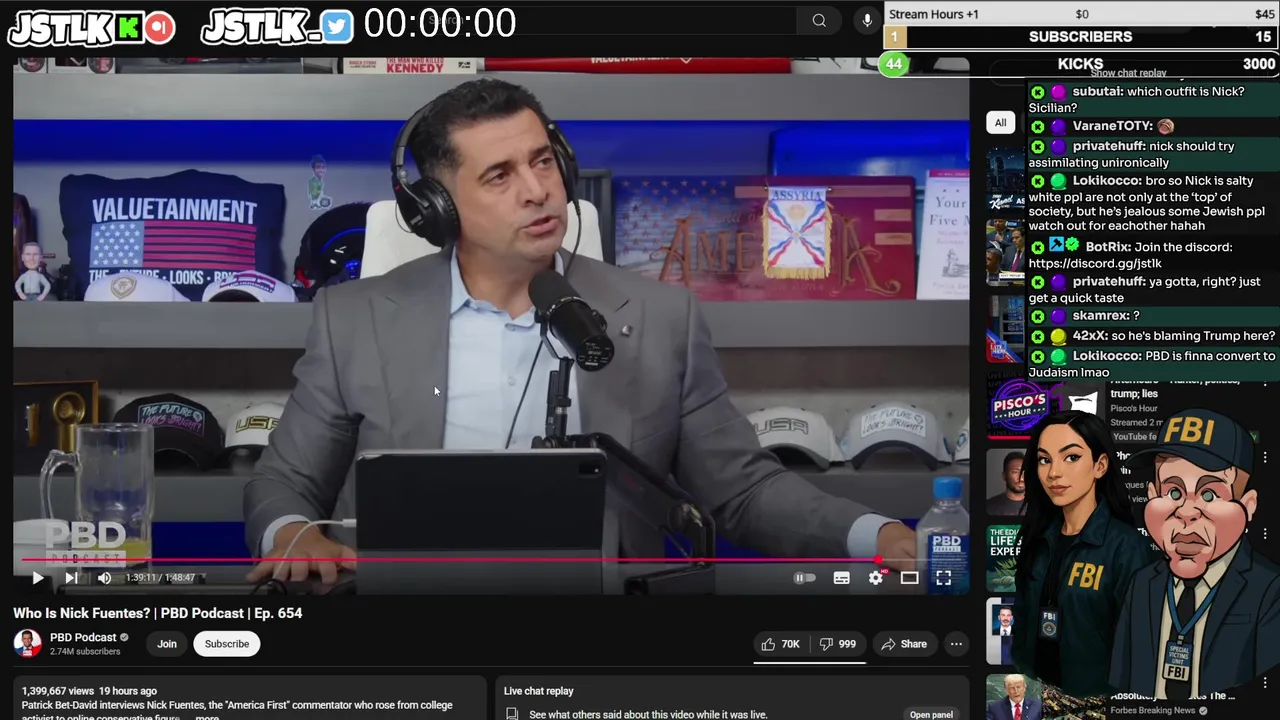This screenshot has height=720, width=1280.
Task: Toggle the autoplay switch
Action: coord(805,577)
